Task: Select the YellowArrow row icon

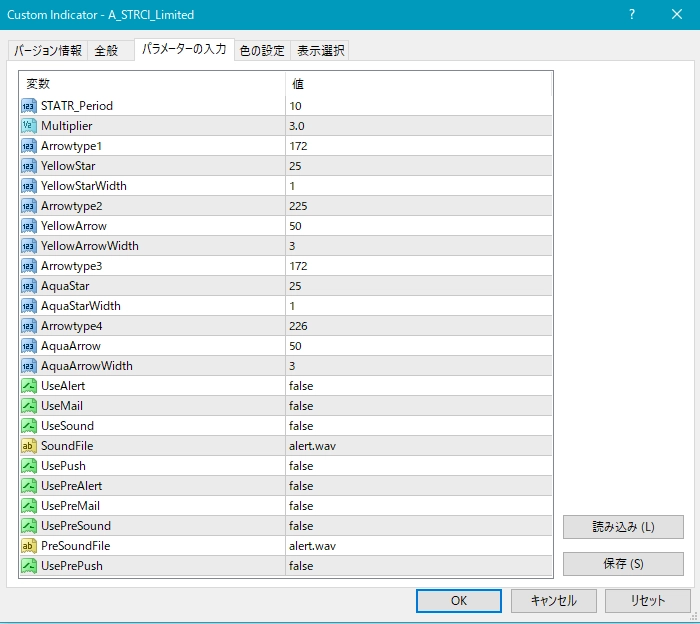Action: click(29, 226)
